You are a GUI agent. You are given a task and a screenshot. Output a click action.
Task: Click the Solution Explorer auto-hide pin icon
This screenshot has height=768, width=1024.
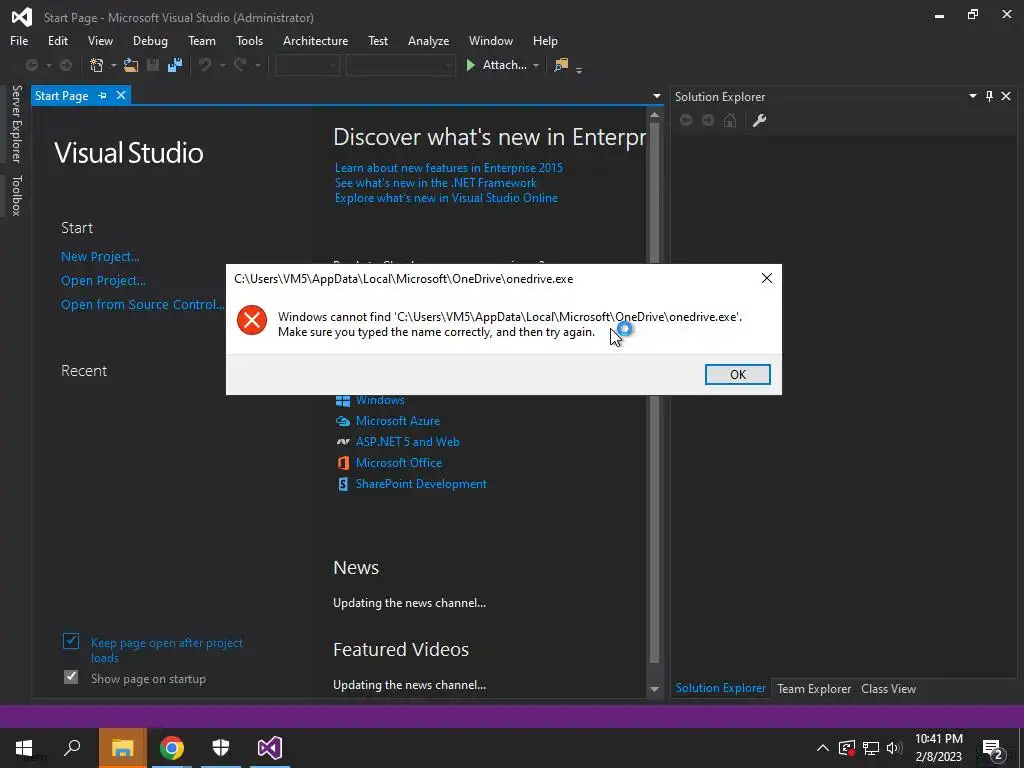pos(989,96)
